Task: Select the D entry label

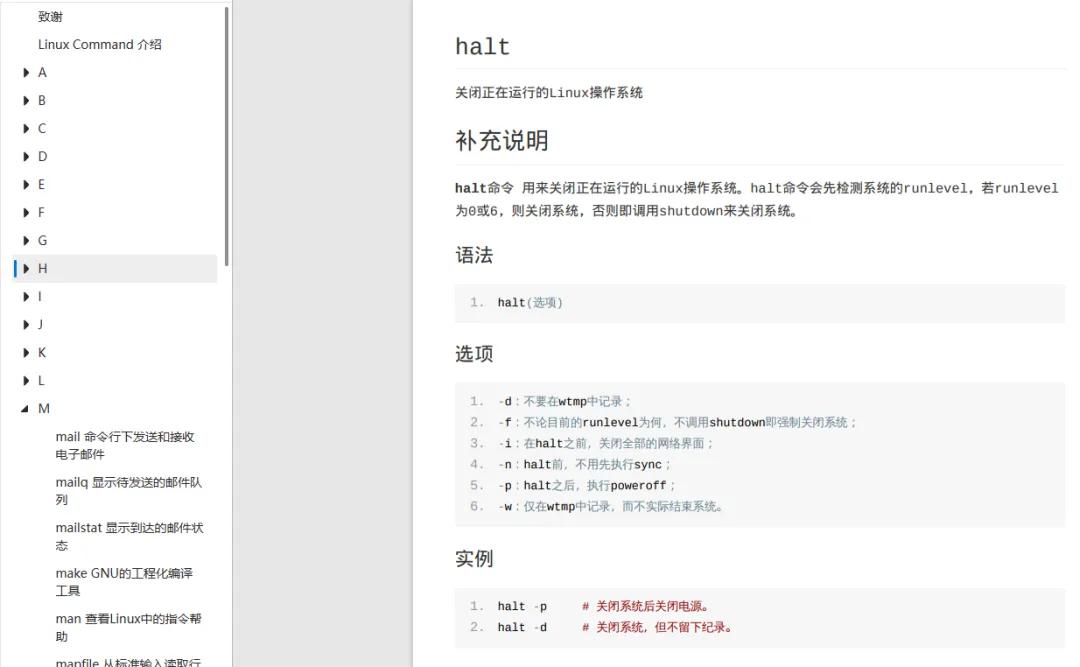Action: [43, 156]
